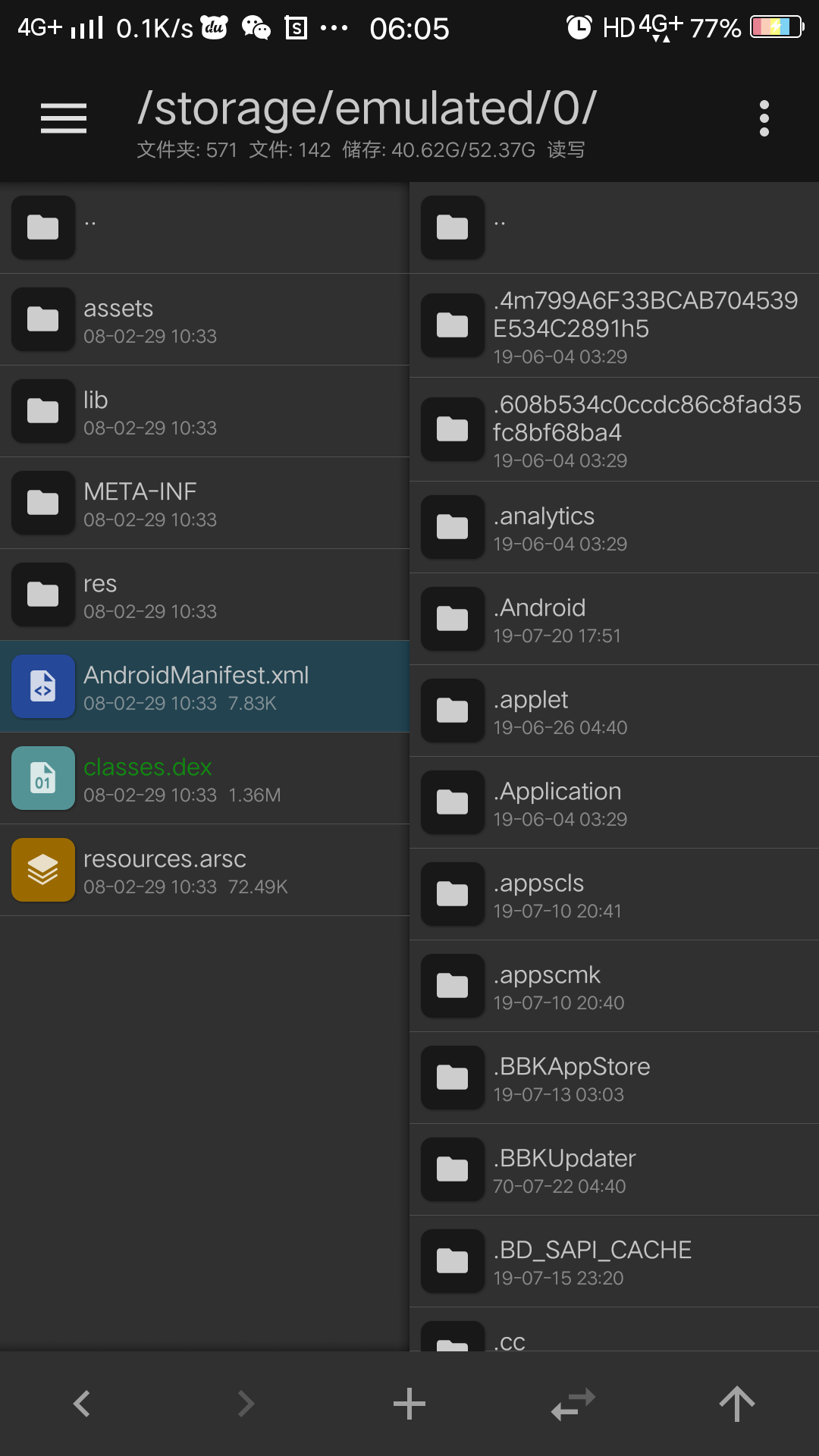Go up via left pane parent entry

[x=205, y=227]
